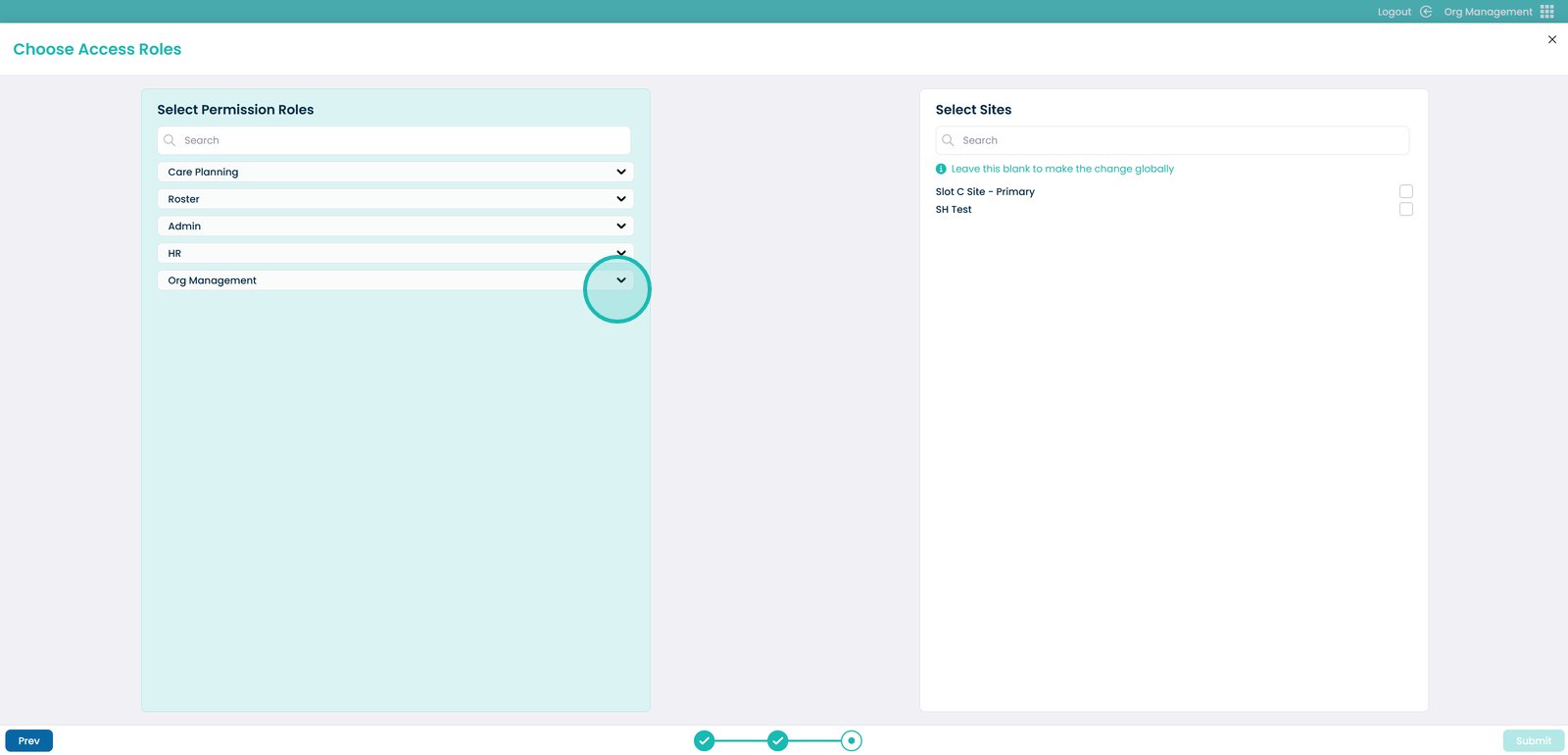
Task: Go to first completed step indicator
Action: pos(705,741)
